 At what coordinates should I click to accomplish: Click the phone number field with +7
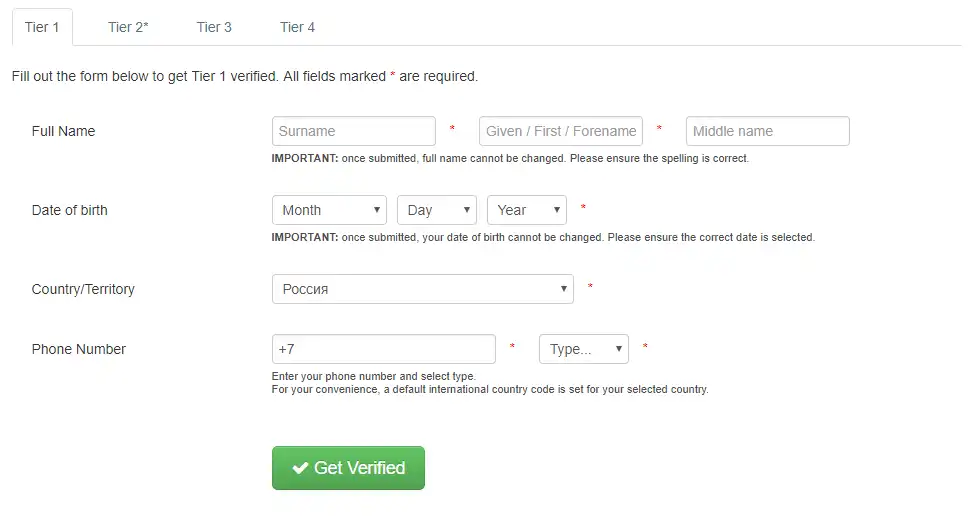[383, 349]
